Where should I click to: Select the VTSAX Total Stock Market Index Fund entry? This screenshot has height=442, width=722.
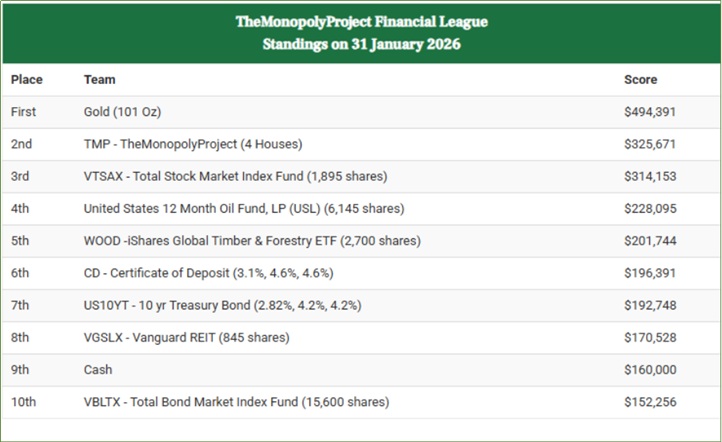click(x=235, y=176)
